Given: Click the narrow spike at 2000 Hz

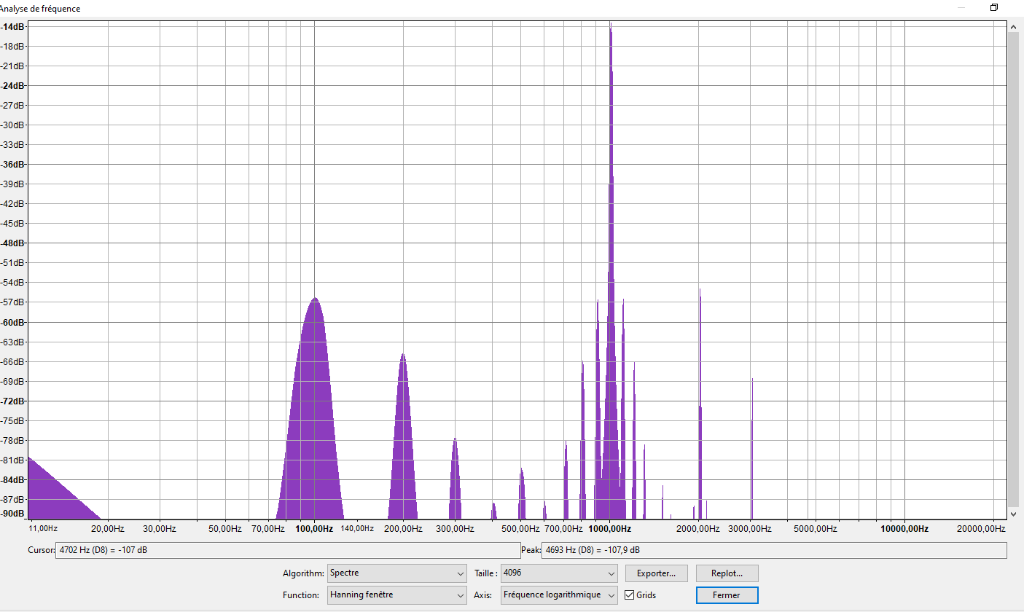Looking at the screenshot, I should (700, 400).
